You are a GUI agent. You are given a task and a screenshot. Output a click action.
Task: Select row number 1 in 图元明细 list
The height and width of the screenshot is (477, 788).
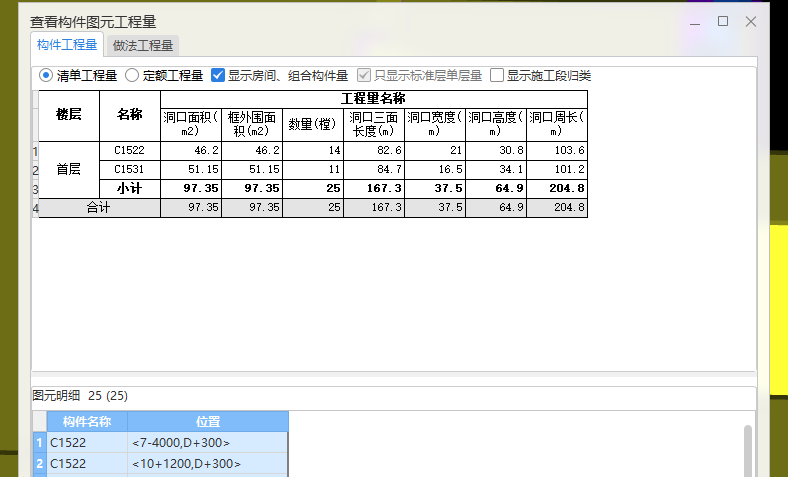pyautogui.click(x=40, y=443)
